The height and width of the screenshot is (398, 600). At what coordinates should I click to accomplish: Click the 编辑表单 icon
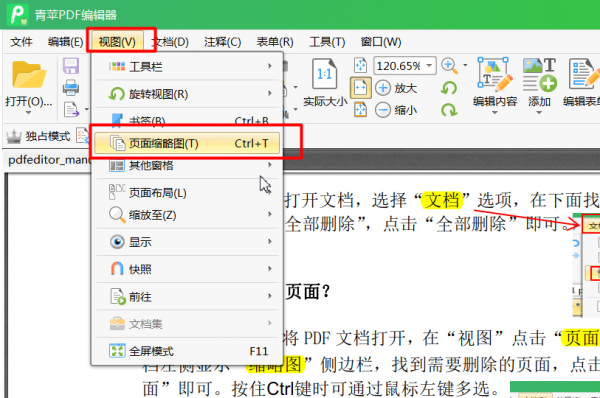tap(584, 75)
